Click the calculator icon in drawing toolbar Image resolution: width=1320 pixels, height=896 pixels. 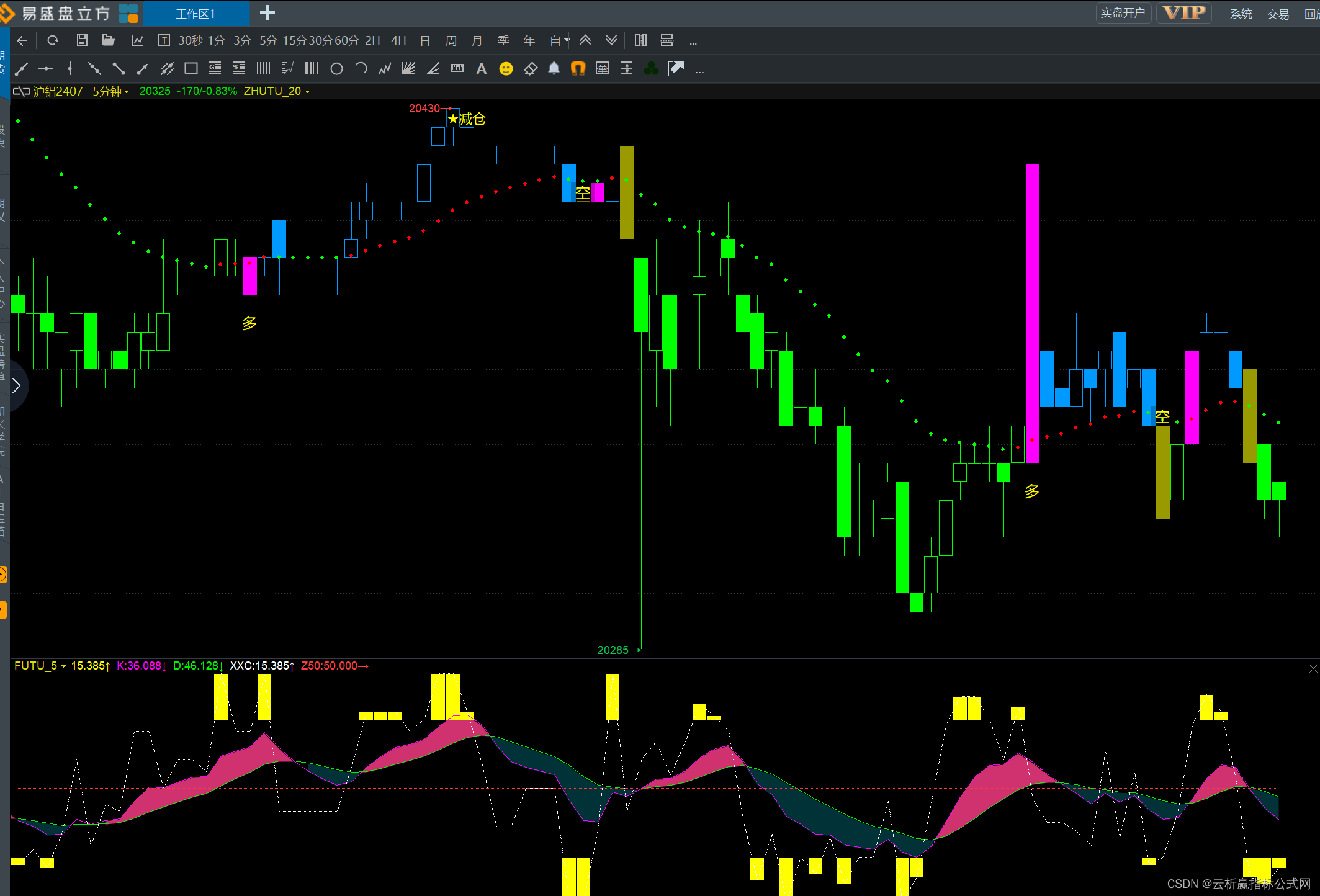coord(602,69)
